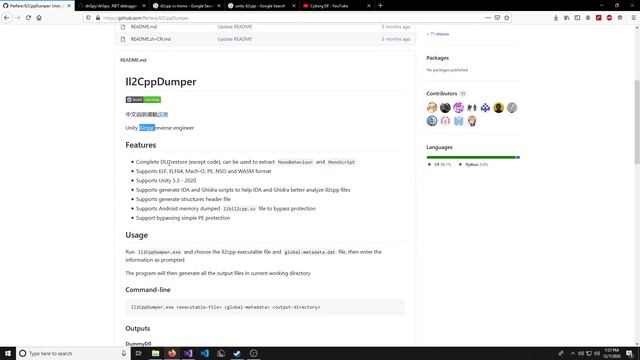Screen dimensions: 640x360
Task: Open the Packages section heading
Action: point(438,58)
